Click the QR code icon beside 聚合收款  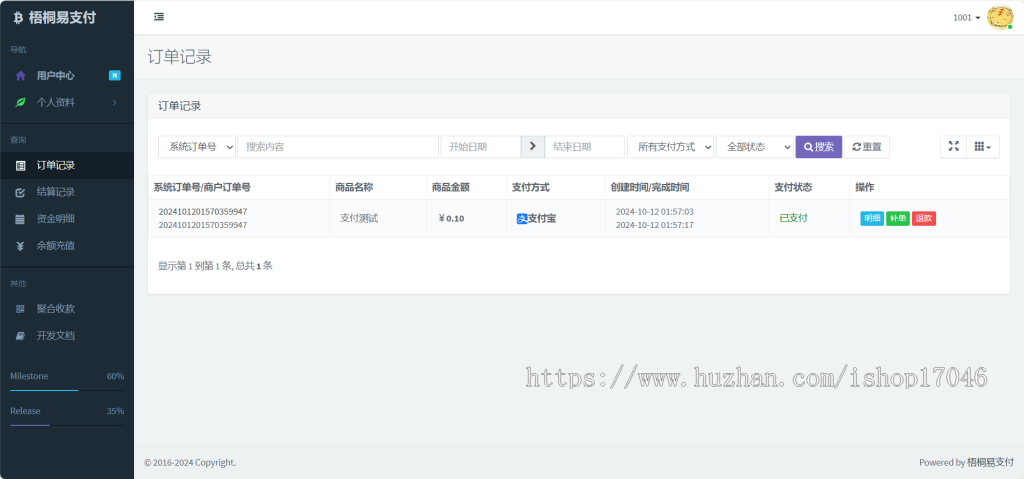(20, 309)
